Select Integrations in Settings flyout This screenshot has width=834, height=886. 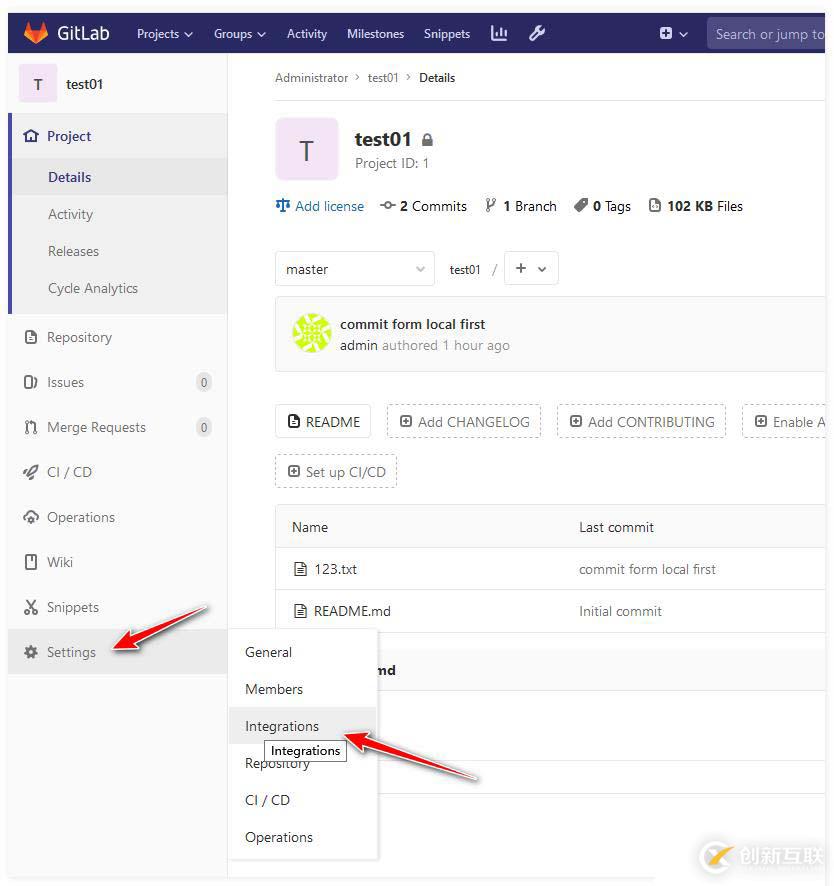302,726
